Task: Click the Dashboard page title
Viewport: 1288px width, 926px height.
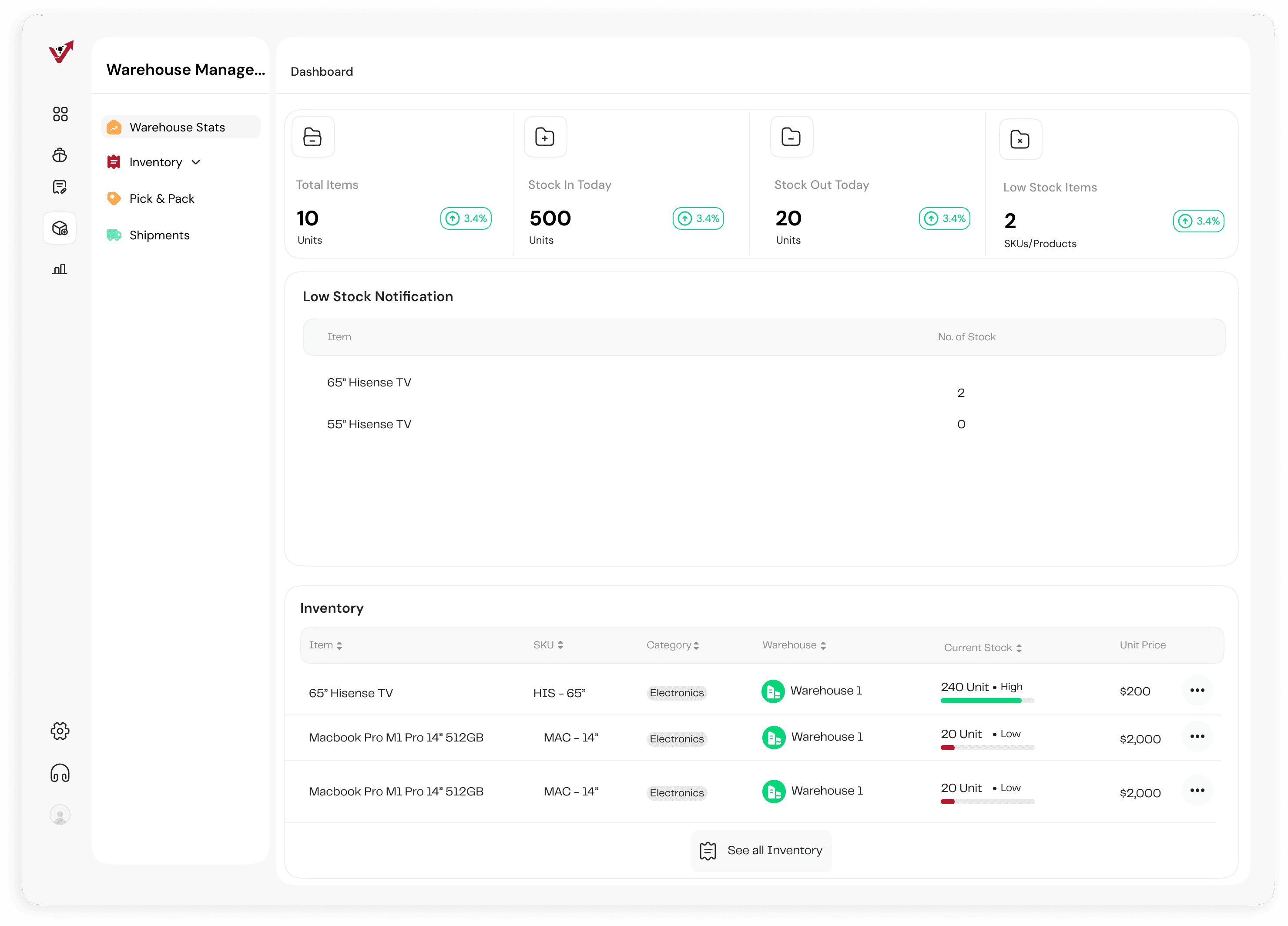Action: coord(322,71)
